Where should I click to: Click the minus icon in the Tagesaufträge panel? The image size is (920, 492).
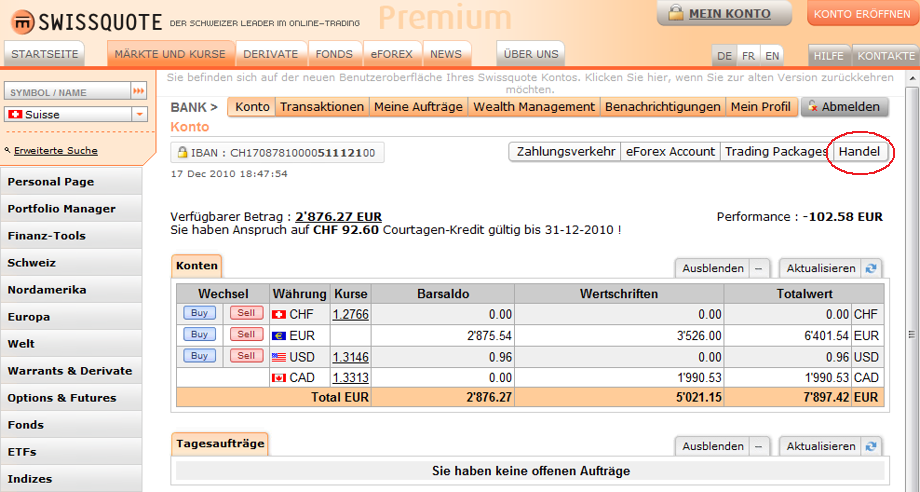758,446
